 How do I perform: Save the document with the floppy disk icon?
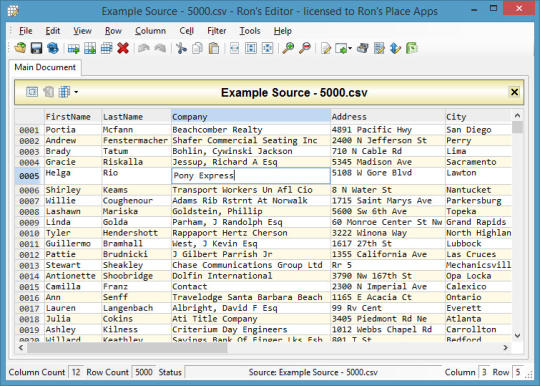pyautogui.click(x=36, y=48)
